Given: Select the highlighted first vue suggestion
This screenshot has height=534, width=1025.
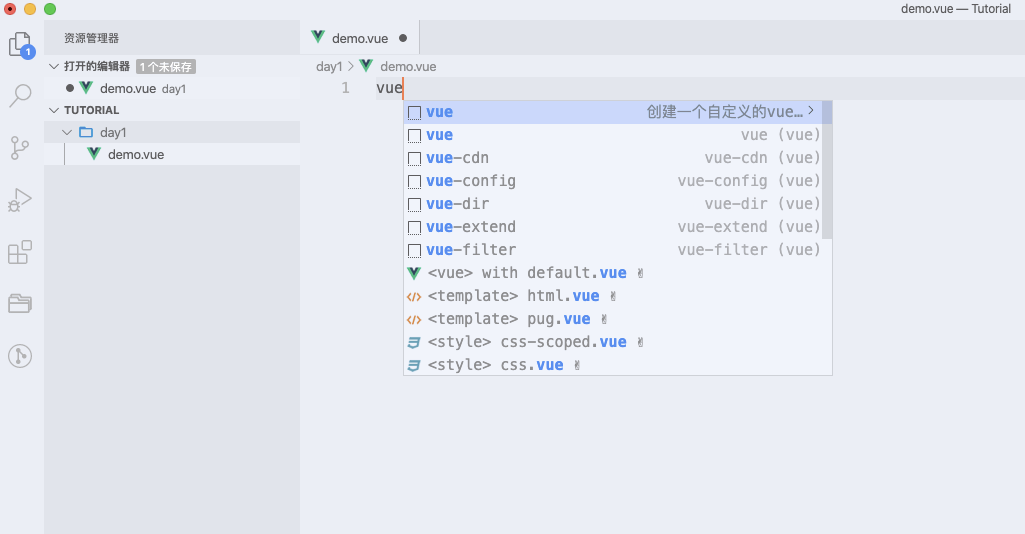Looking at the screenshot, I should [613, 112].
